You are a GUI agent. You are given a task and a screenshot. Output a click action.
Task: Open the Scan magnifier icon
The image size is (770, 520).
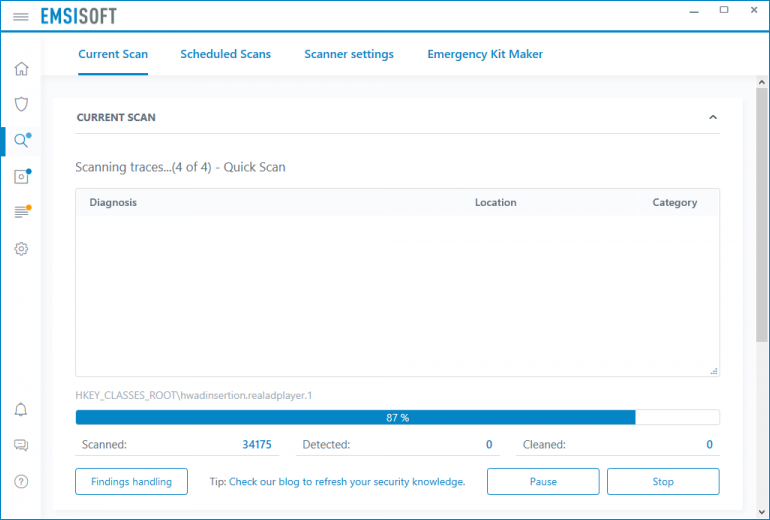click(x=22, y=140)
